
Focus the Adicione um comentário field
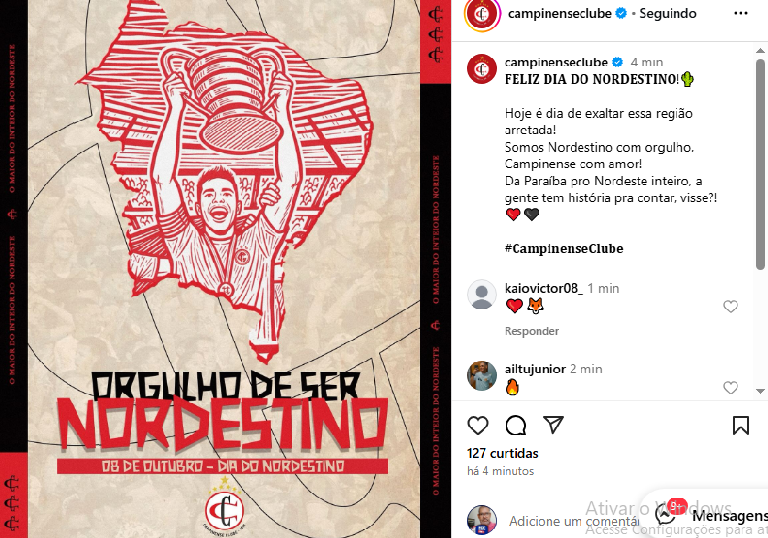click(574, 521)
